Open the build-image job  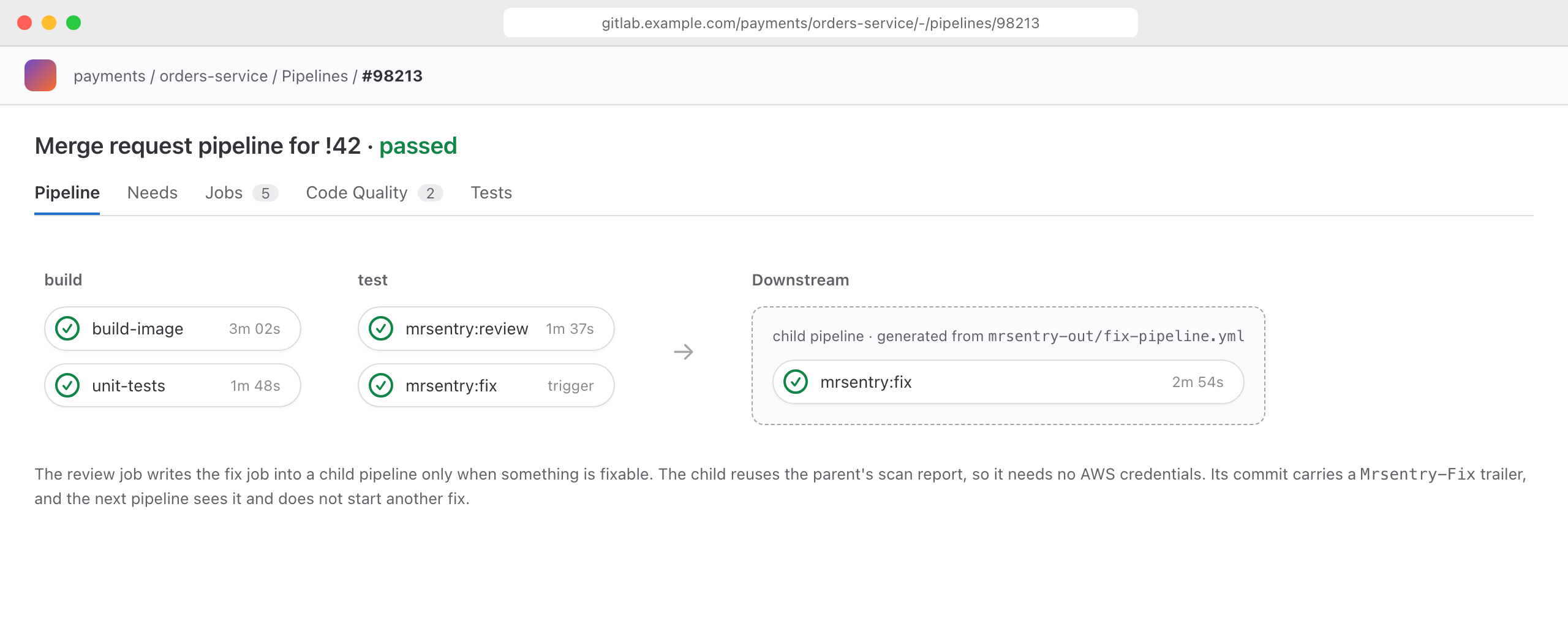[x=173, y=328]
